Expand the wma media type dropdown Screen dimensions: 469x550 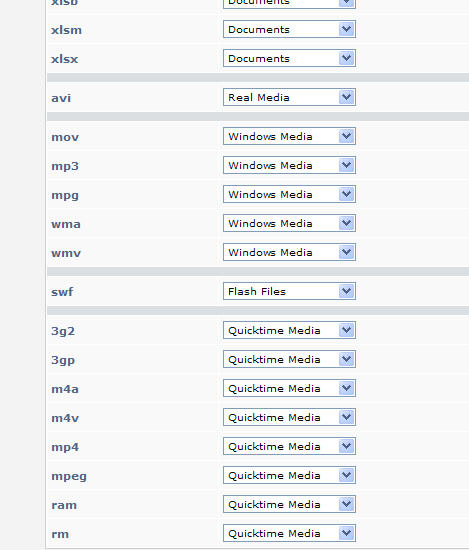point(289,223)
